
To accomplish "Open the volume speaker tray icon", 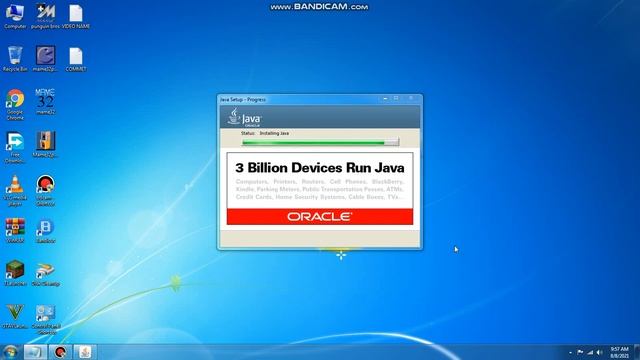I will tap(599, 352).
